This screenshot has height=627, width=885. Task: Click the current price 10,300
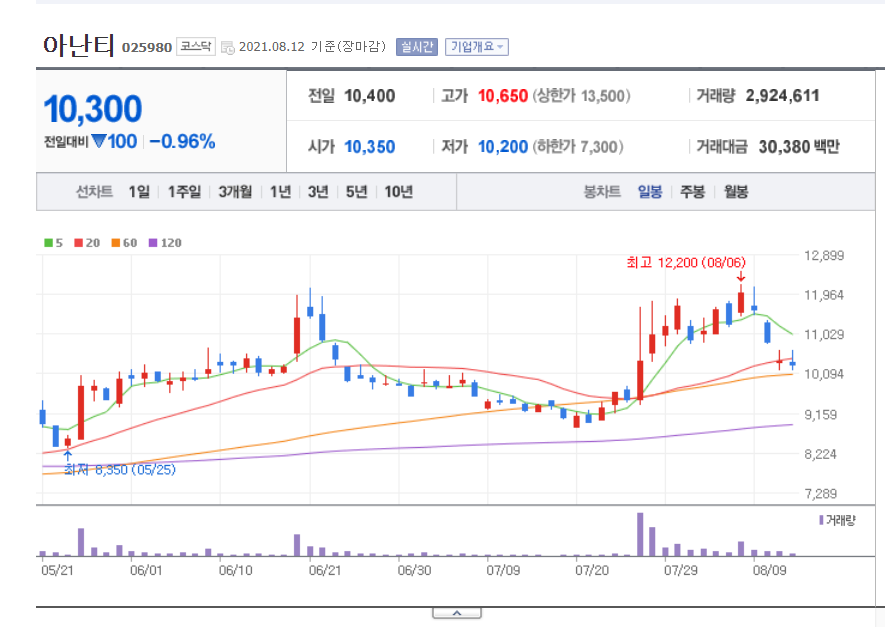(x=93, y=109)
